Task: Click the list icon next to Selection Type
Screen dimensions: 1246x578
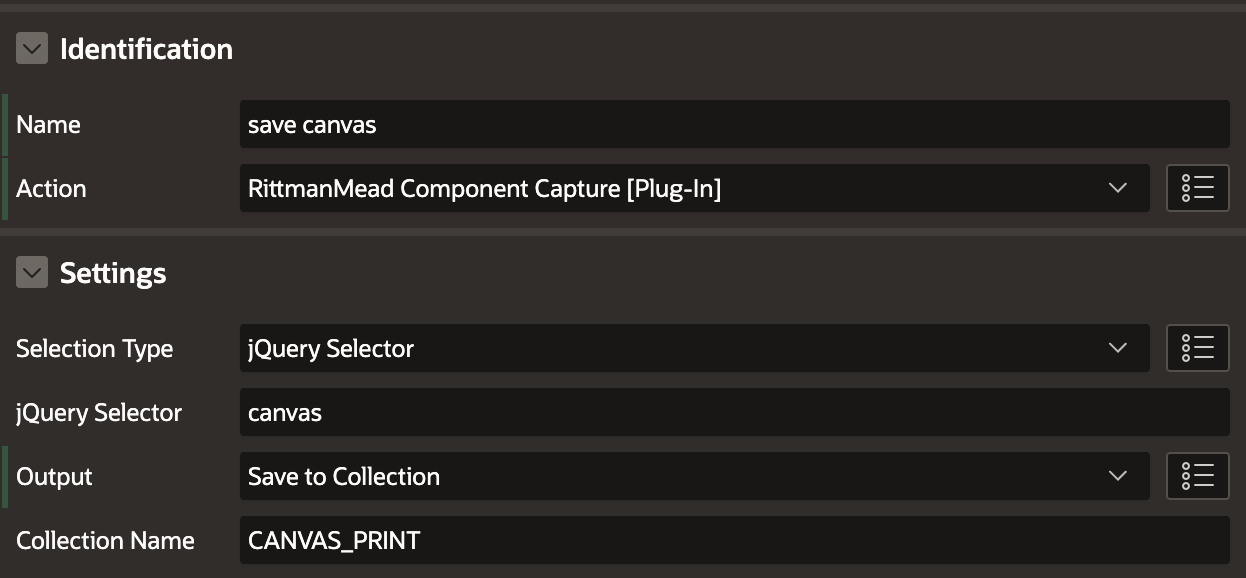Action: tap(1197, 348)
